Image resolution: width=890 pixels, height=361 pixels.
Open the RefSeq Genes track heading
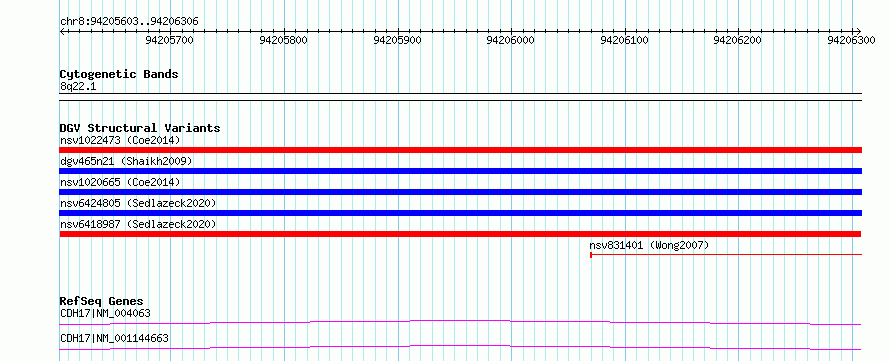(102, 301)
